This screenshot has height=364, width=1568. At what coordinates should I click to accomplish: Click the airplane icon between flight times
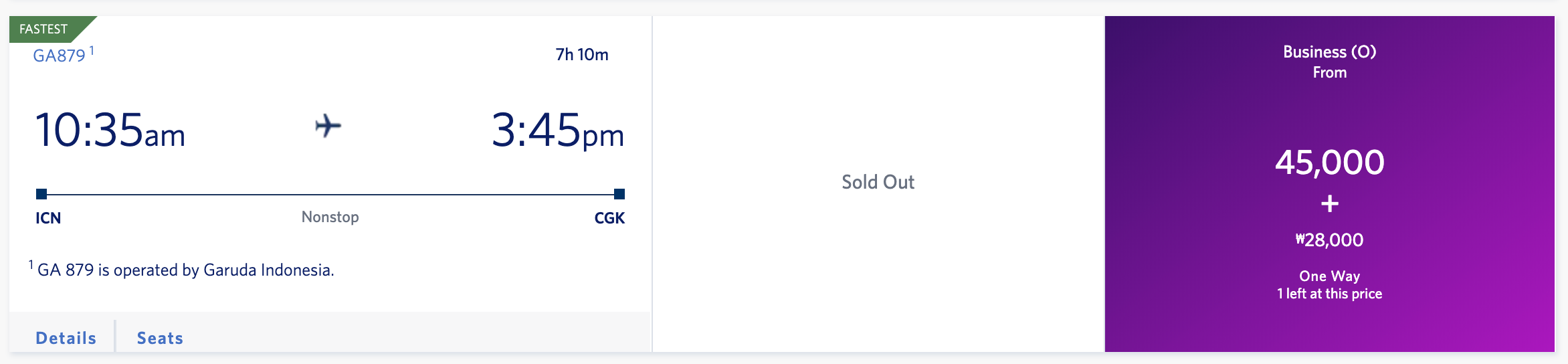(x=328, y=126)
